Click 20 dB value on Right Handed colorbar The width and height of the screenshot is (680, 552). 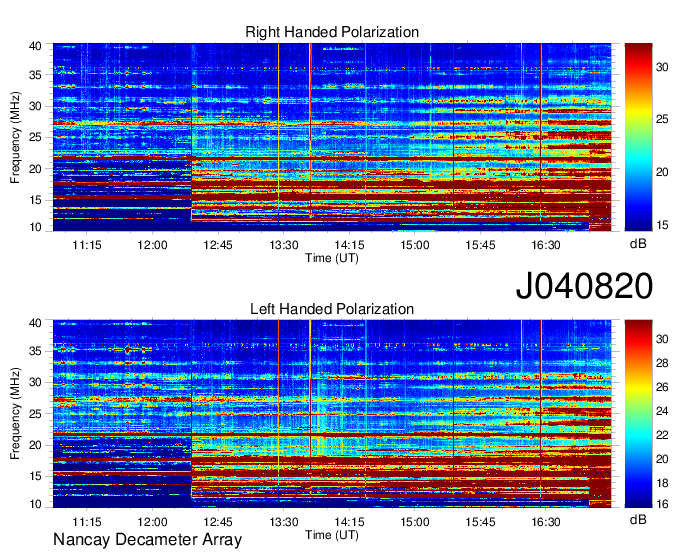pos(662,173)
